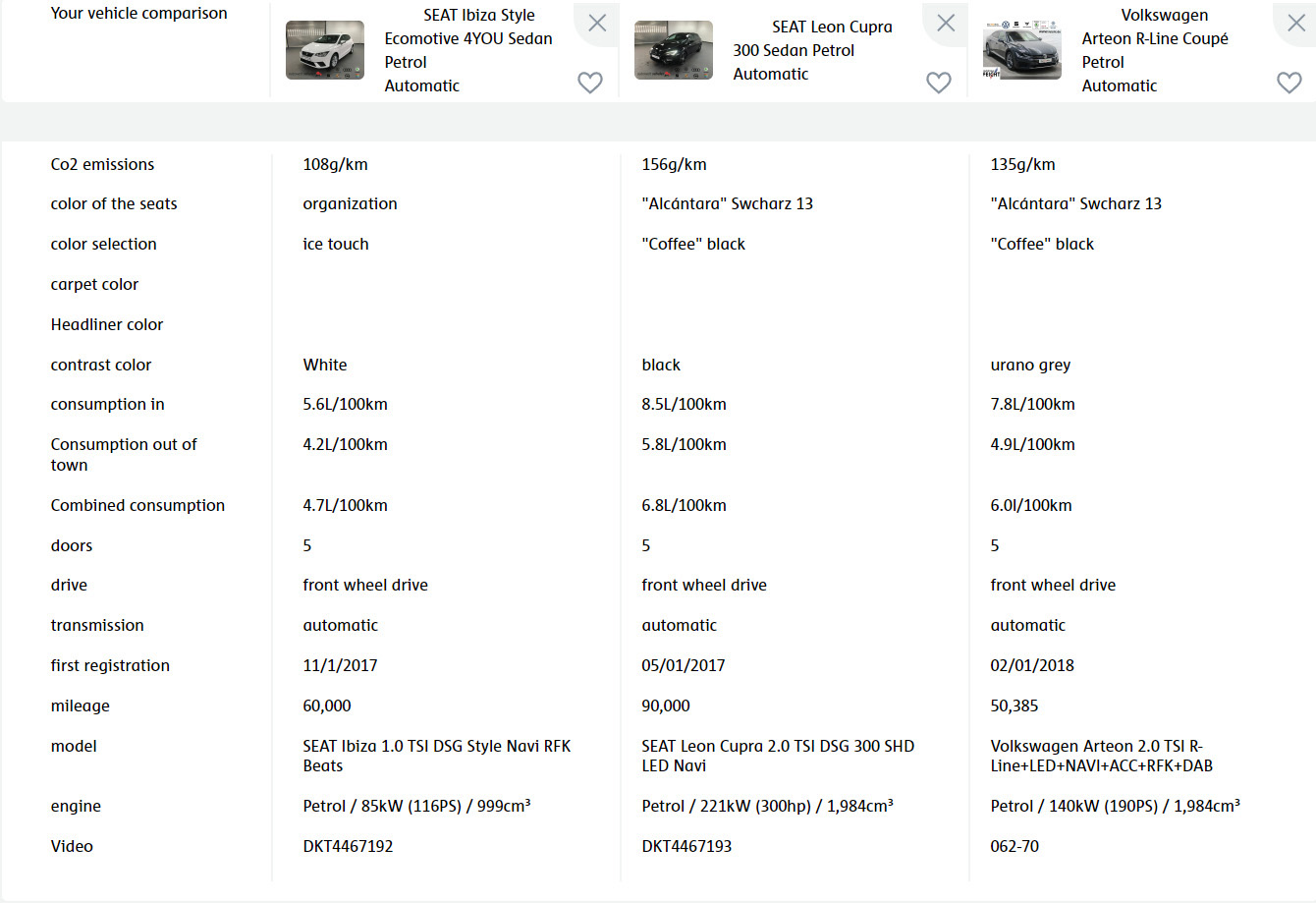Favorite the SEAT Leon Cupra heart icon
1316x903 pixels.
(x=939, y=83)
